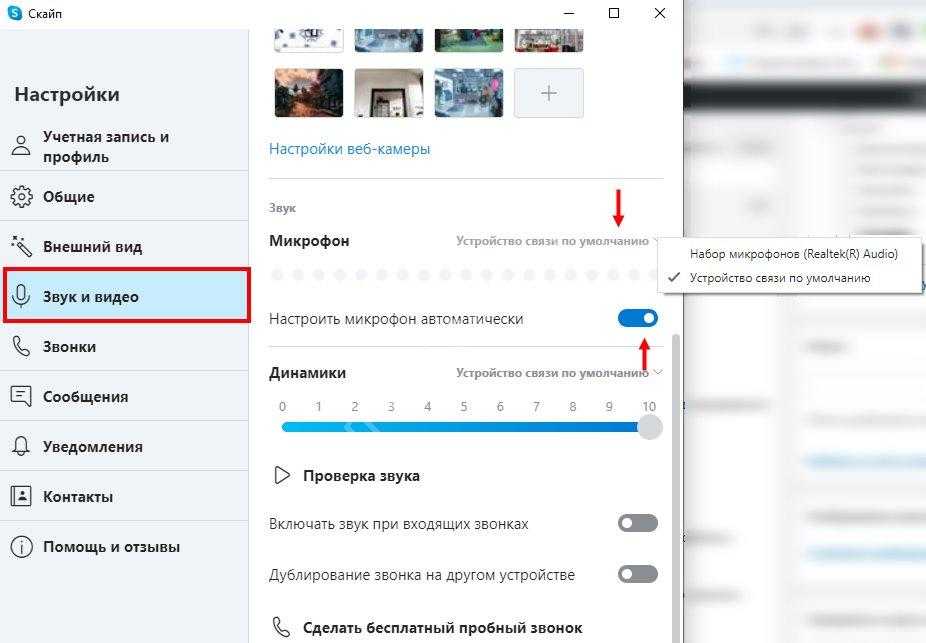Click the account profile person icon
Image resolution: width=926 pixels, height=643 pixels.
[x=21, y=145]
